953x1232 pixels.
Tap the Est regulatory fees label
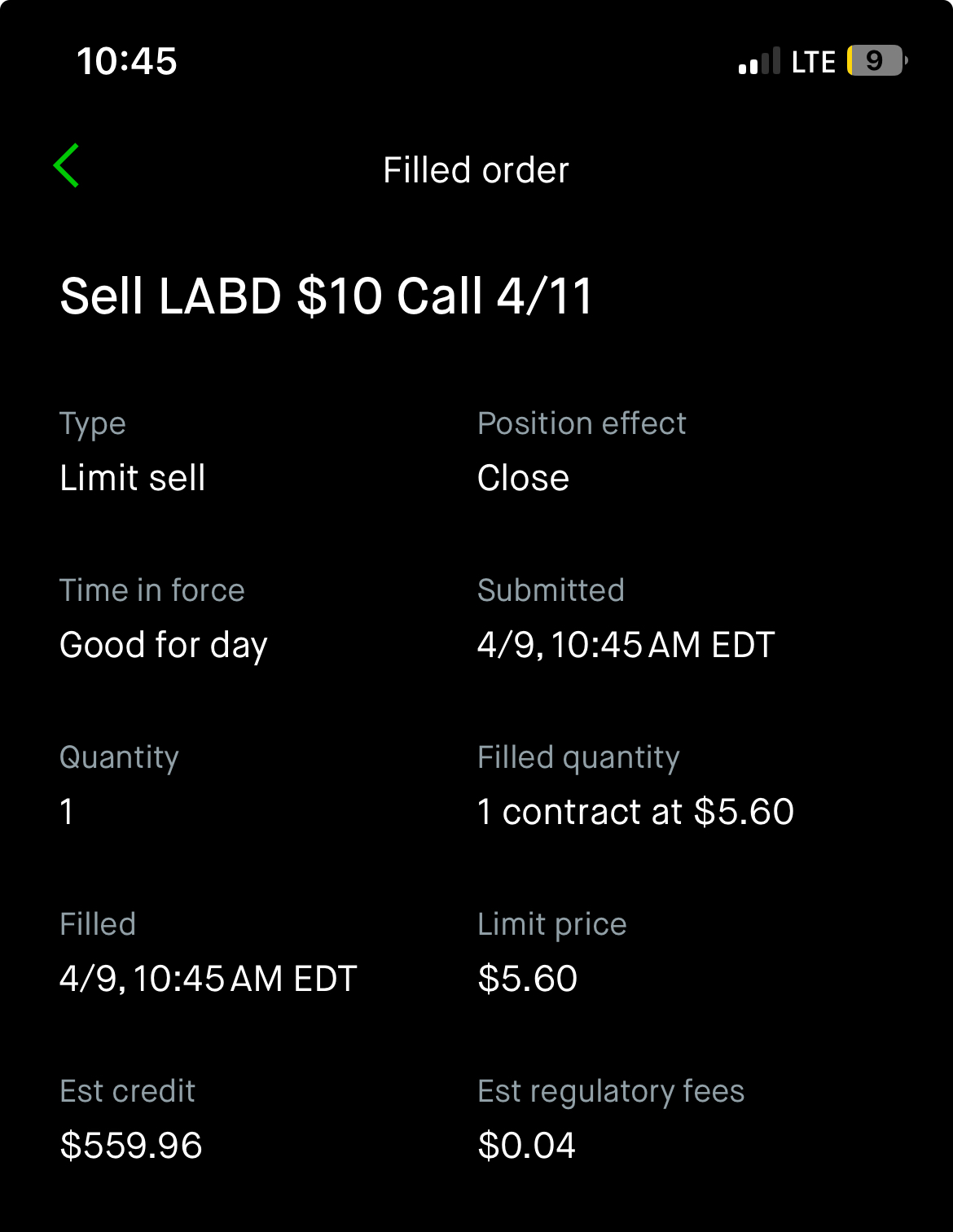point(611,1092)
